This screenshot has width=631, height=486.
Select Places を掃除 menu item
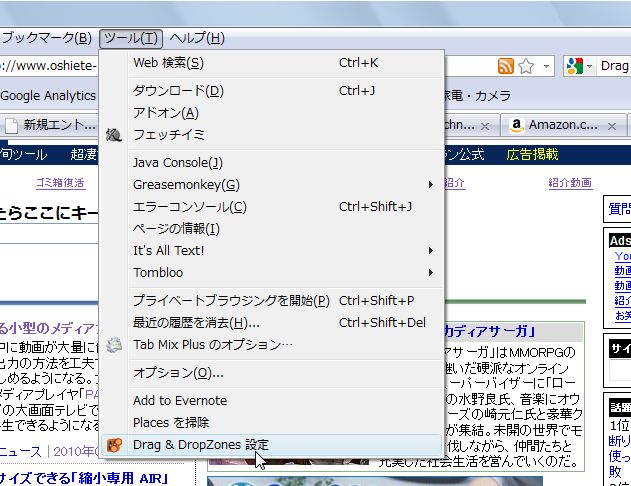pos(272,423)
